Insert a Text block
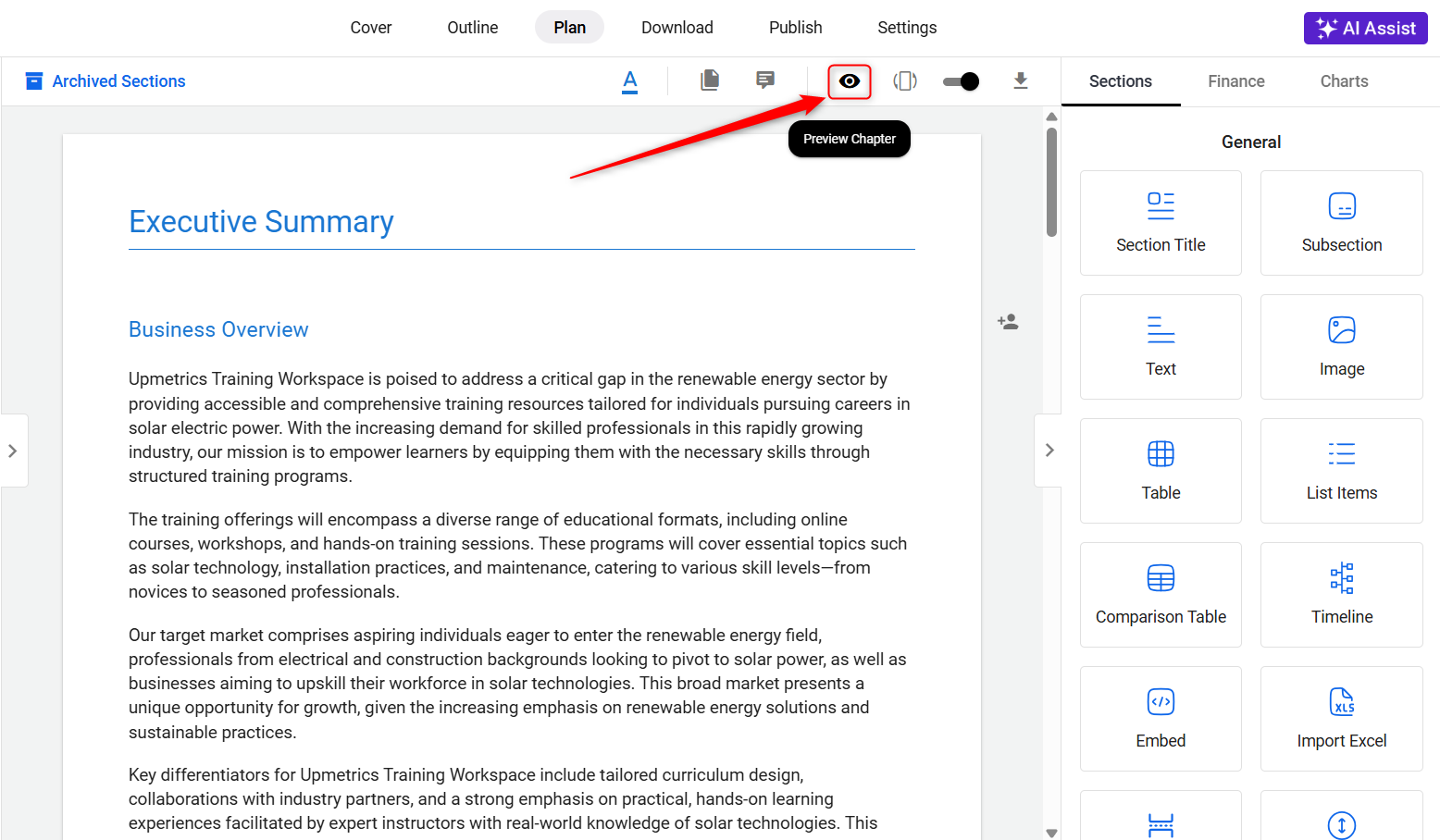Image resolution: width=1440 pixels, height=840 pixels. [x=1161, y=347]
